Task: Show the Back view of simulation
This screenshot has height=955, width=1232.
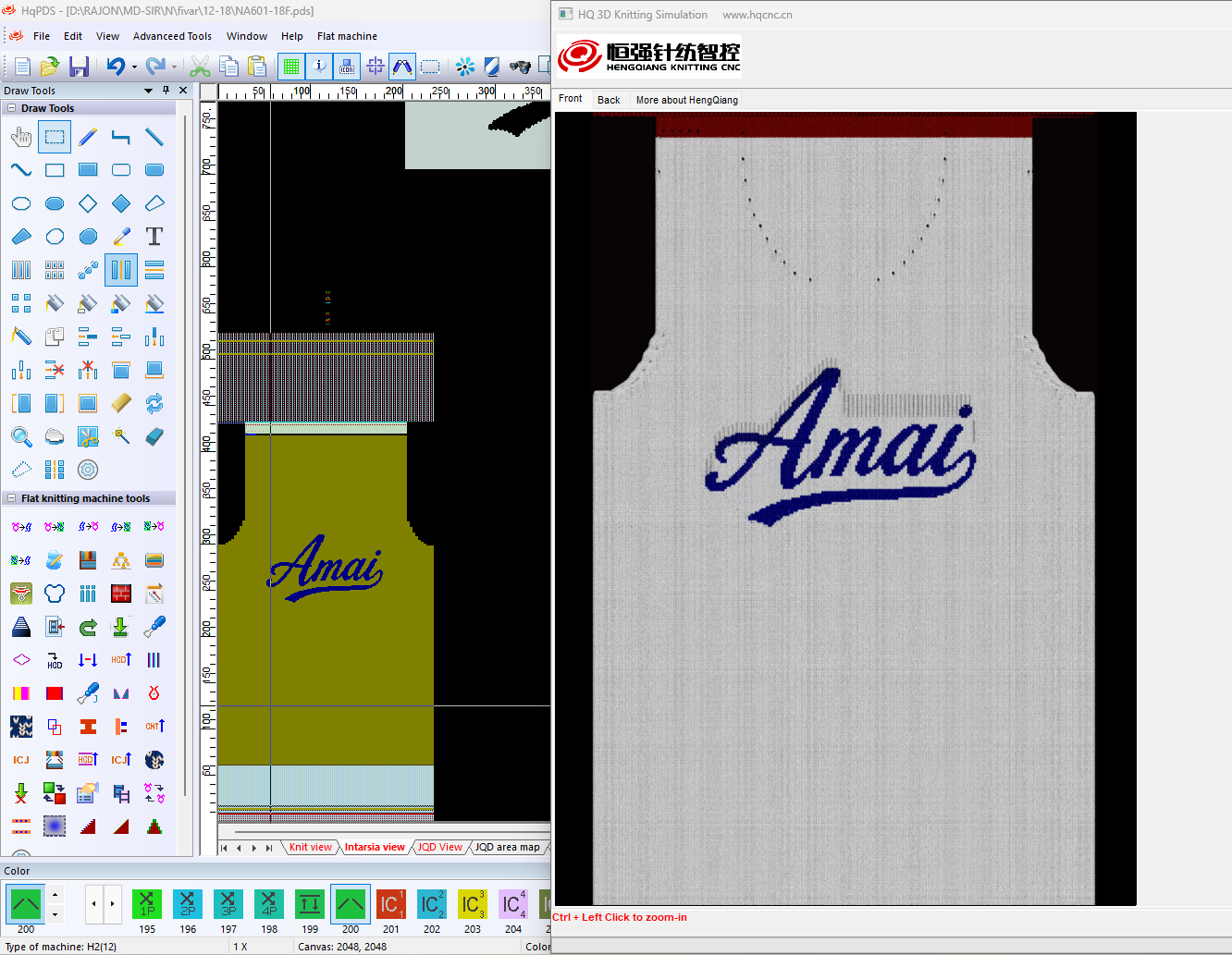Action: 609,100
